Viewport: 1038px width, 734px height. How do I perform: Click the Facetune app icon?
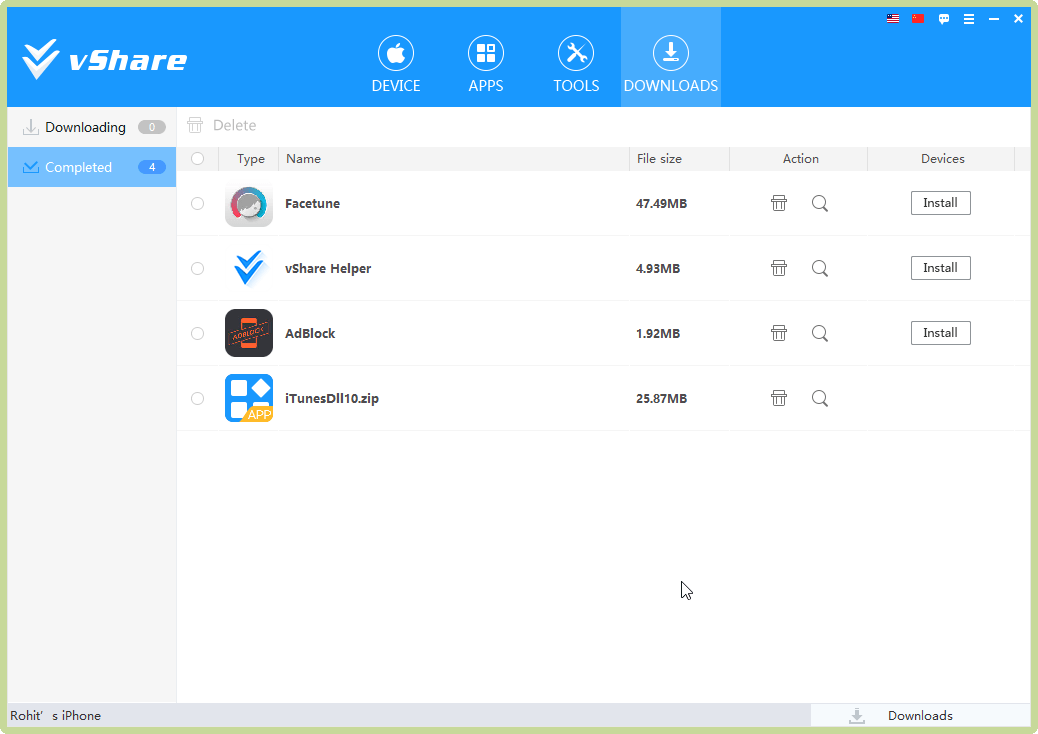[249, 203]
